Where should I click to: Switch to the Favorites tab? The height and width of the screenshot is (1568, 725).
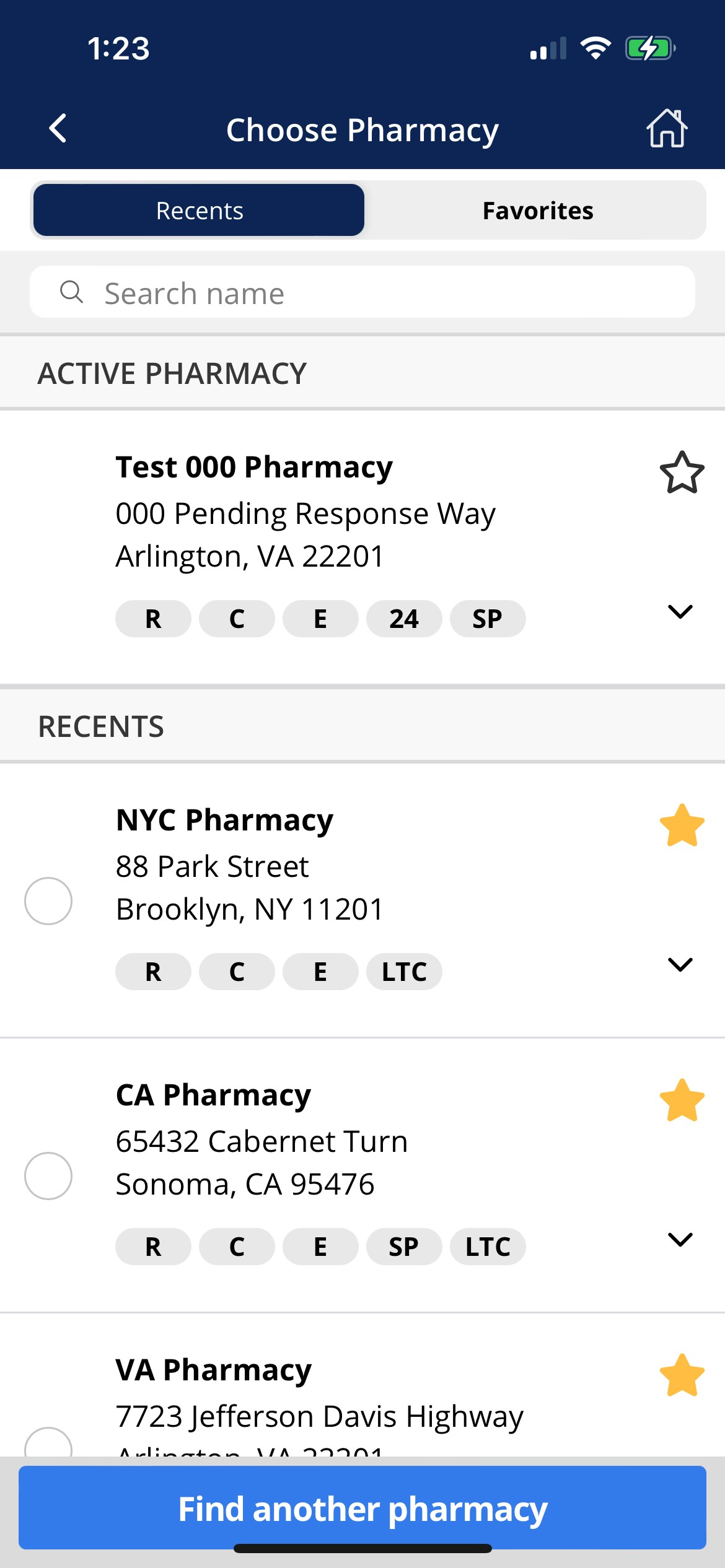point(537,211)
